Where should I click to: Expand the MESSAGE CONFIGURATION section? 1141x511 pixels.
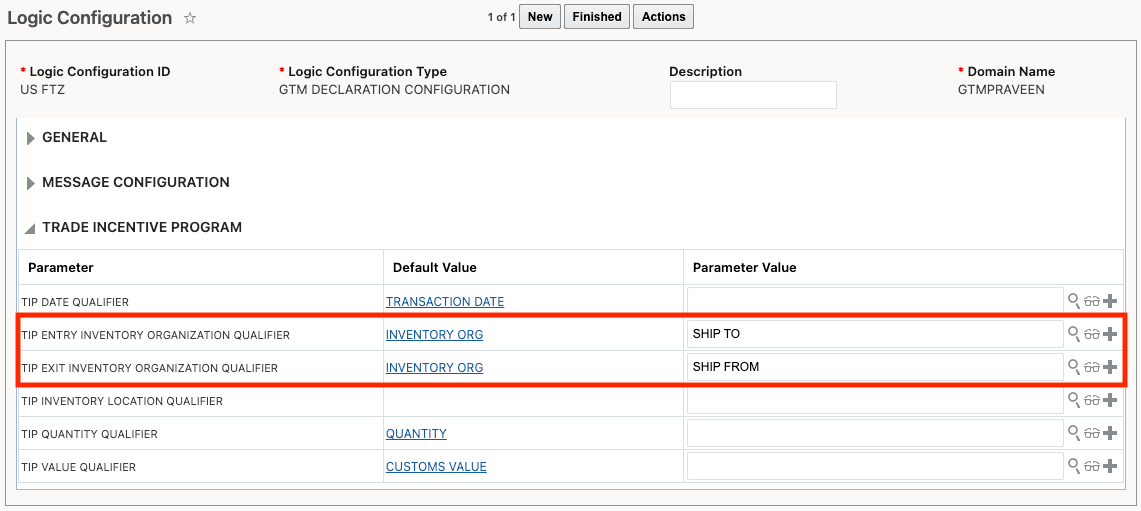pyautogui.click(x=31, y=183)
